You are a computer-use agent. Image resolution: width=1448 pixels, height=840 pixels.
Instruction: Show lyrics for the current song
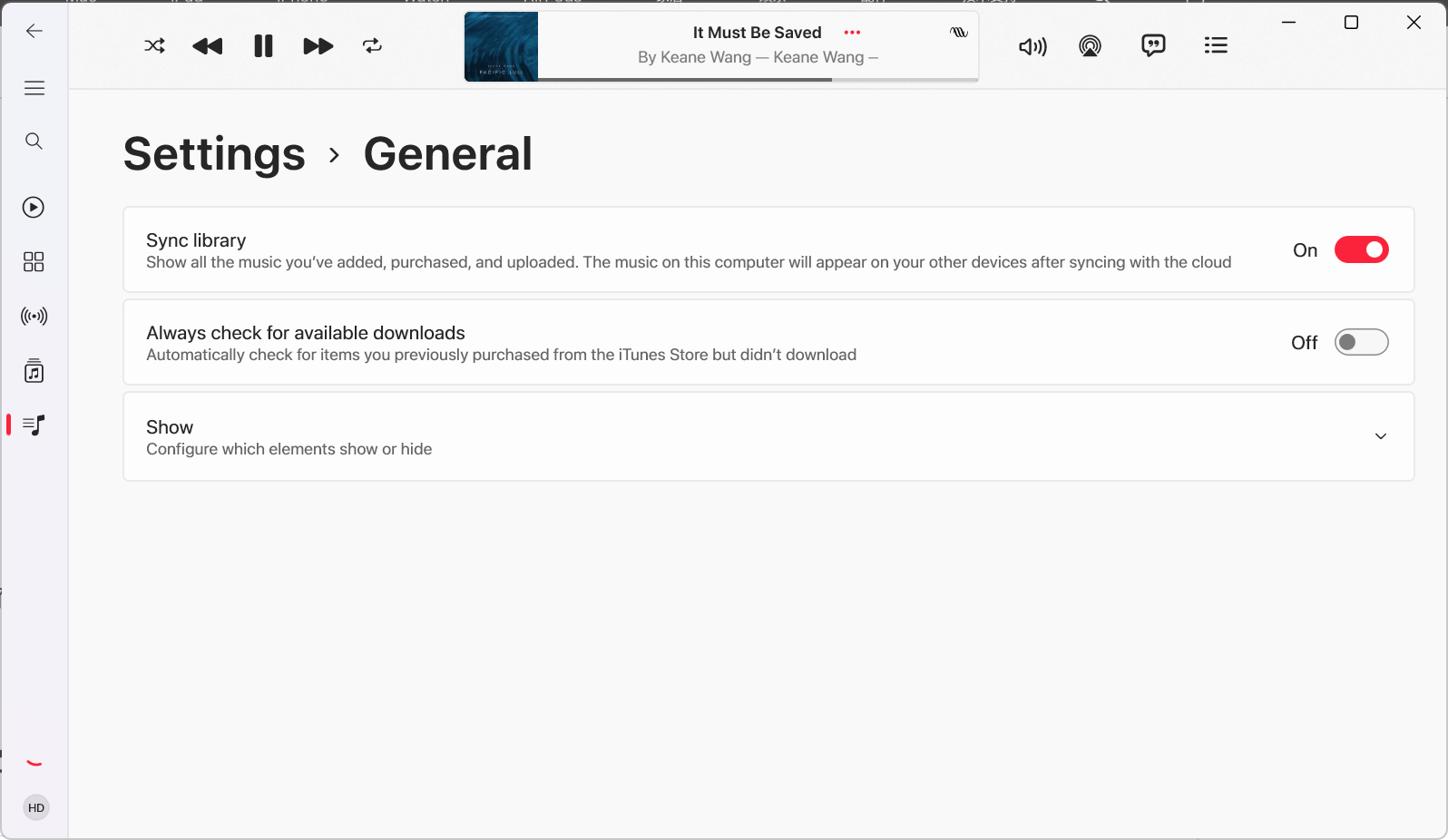tap(1153, 45)
